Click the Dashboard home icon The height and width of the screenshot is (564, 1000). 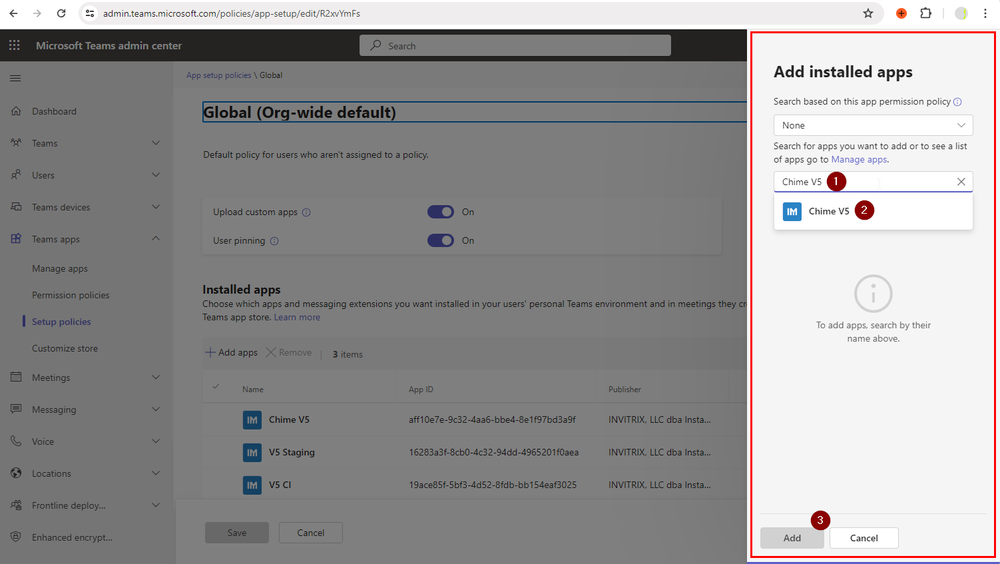coord(16,111)
